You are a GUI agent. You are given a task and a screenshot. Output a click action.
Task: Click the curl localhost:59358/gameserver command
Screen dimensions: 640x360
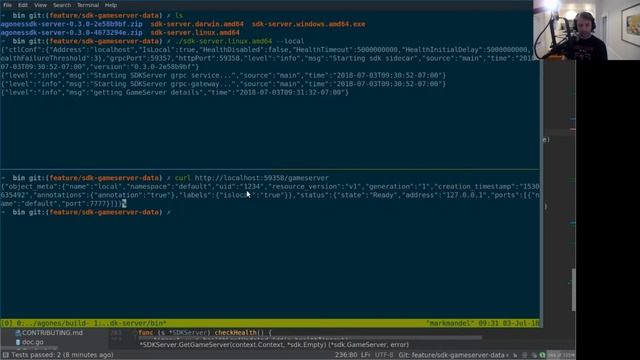pyautogui.click(x=251, y=178)
